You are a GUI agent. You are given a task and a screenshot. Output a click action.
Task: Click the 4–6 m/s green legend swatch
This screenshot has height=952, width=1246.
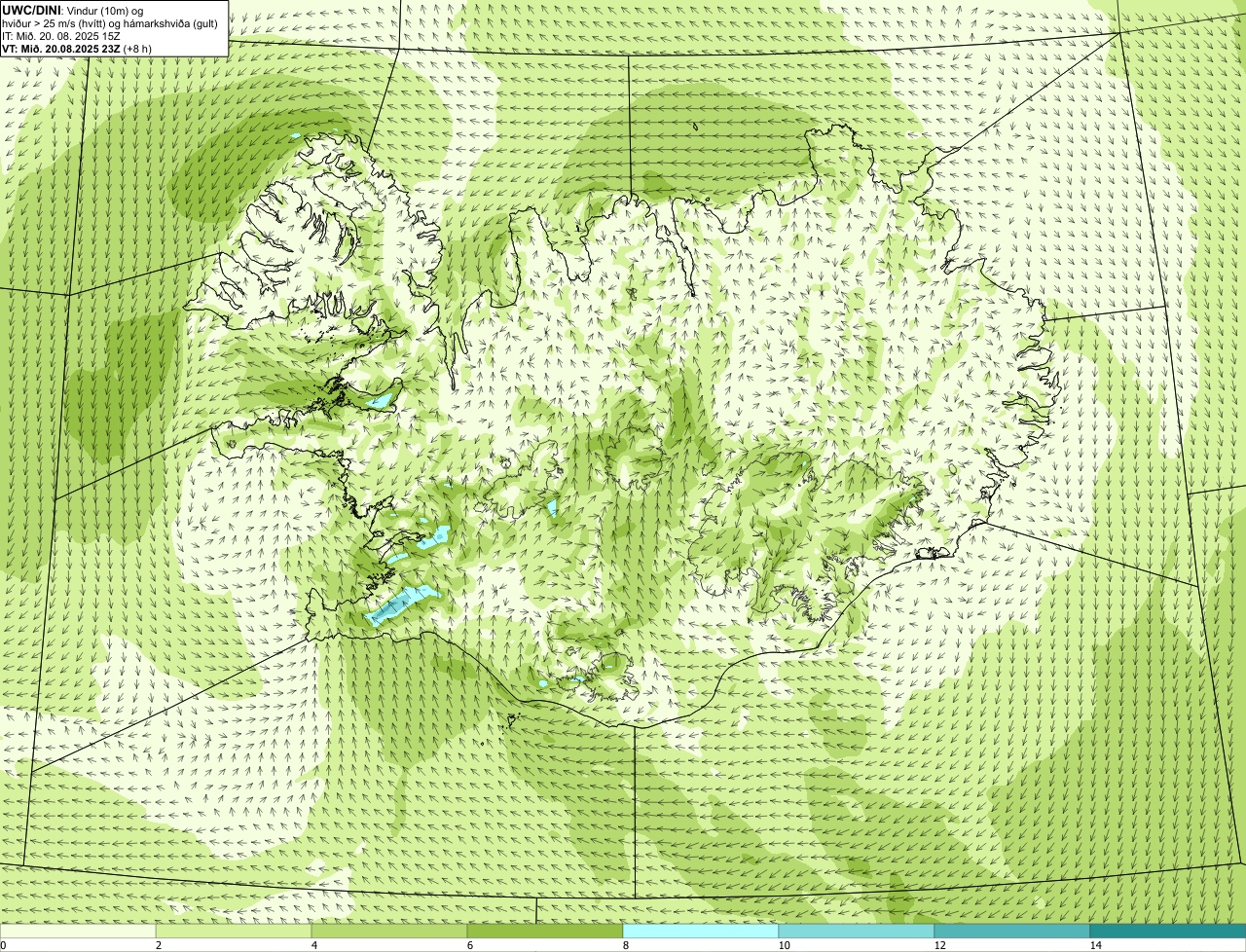(389, 931)
